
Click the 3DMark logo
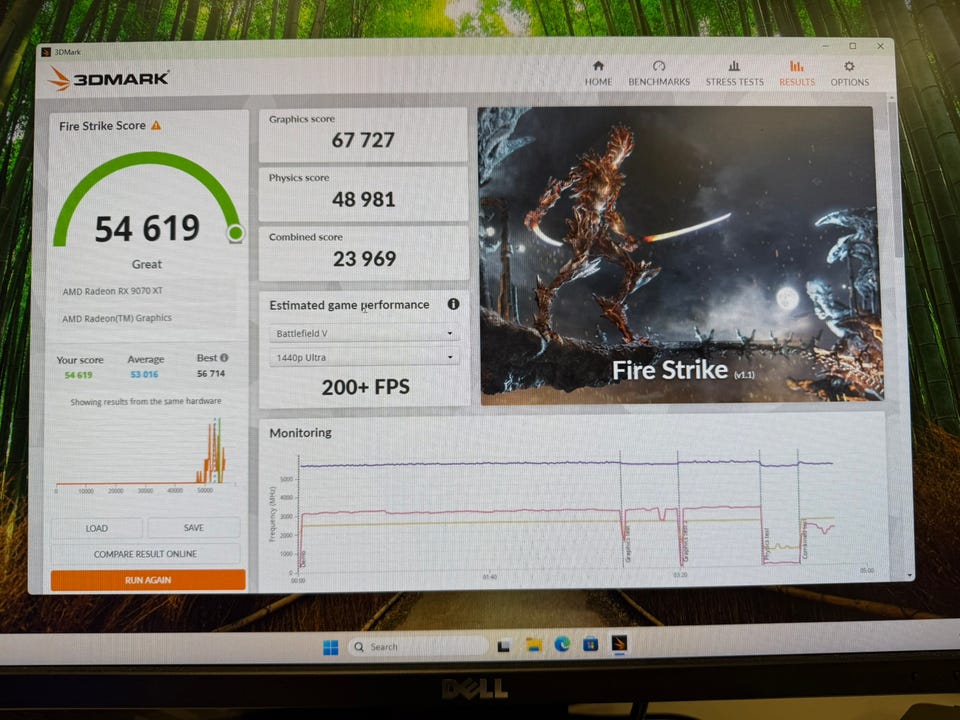108,78
